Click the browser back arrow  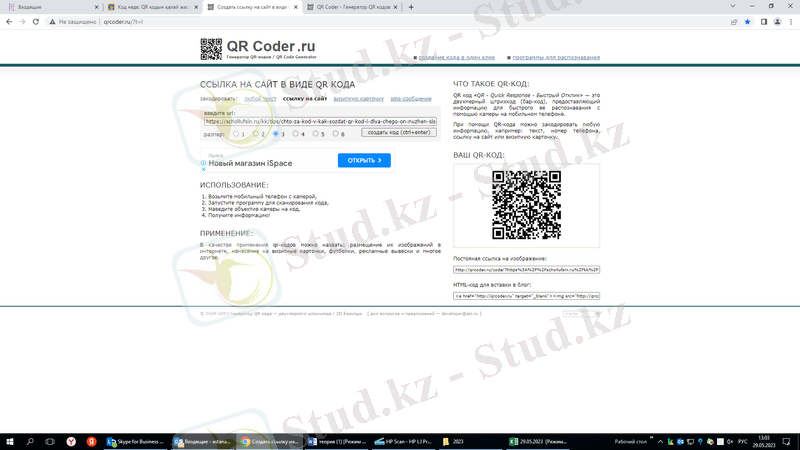point(9,22)
